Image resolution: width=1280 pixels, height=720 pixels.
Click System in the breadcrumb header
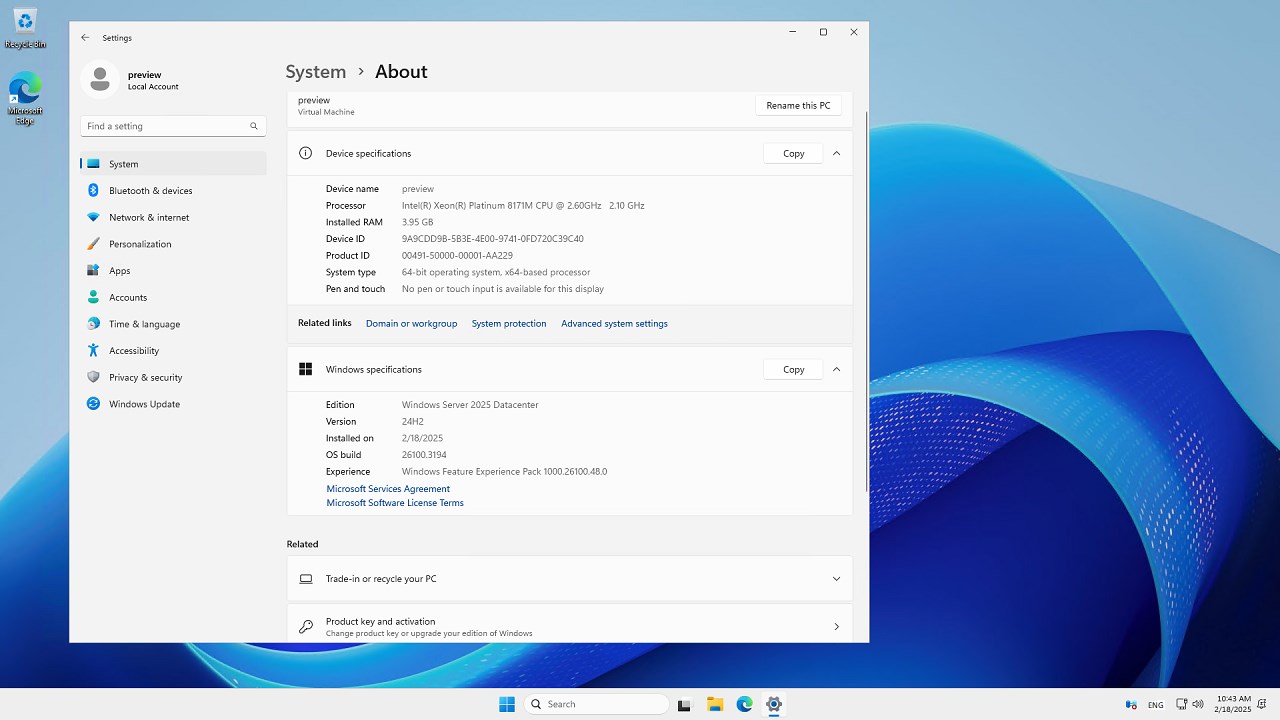click(316, 72)
